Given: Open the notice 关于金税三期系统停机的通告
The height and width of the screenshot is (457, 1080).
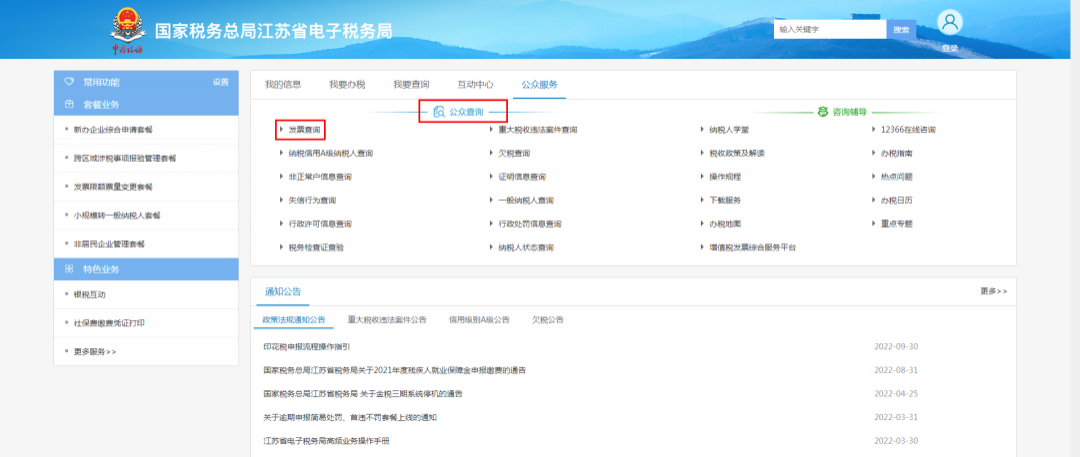Looking at the screenshot, I should point(363,394).
